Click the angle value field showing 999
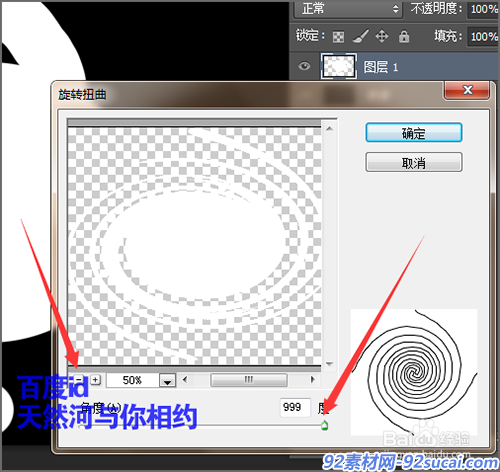Screen dimensions: 500x472 pyautogui.click(x=295, y=407)
